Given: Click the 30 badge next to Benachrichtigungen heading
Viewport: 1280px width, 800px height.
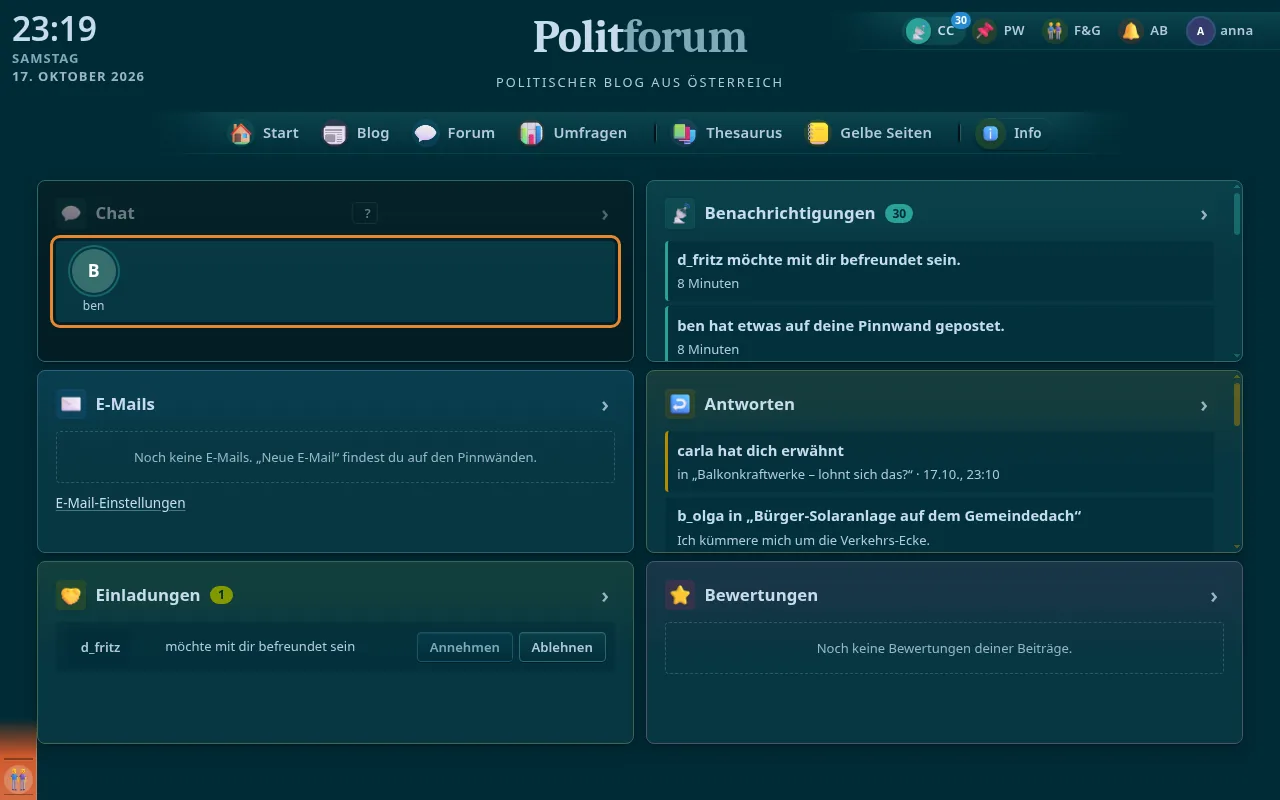Looking at the screenshot, I should [x=899, y=213].
